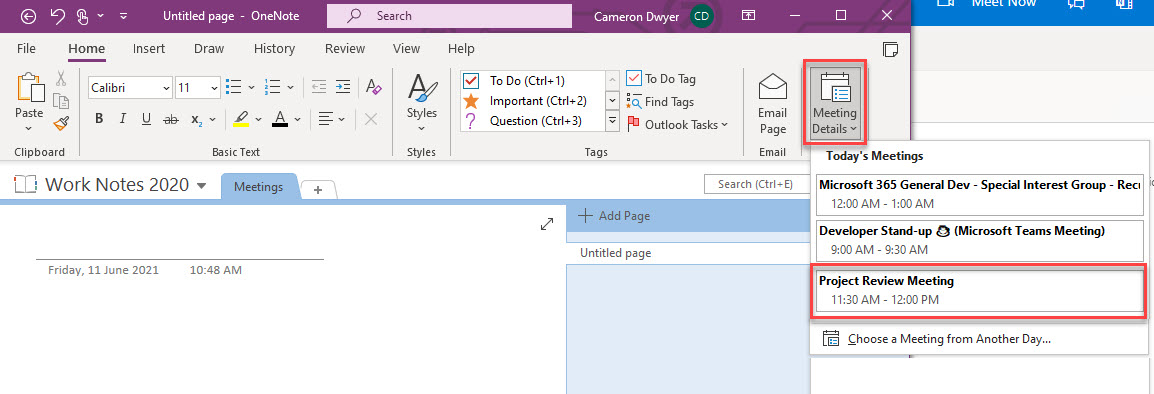
Task: Open the Styles gallery
Action: point(422,102)
